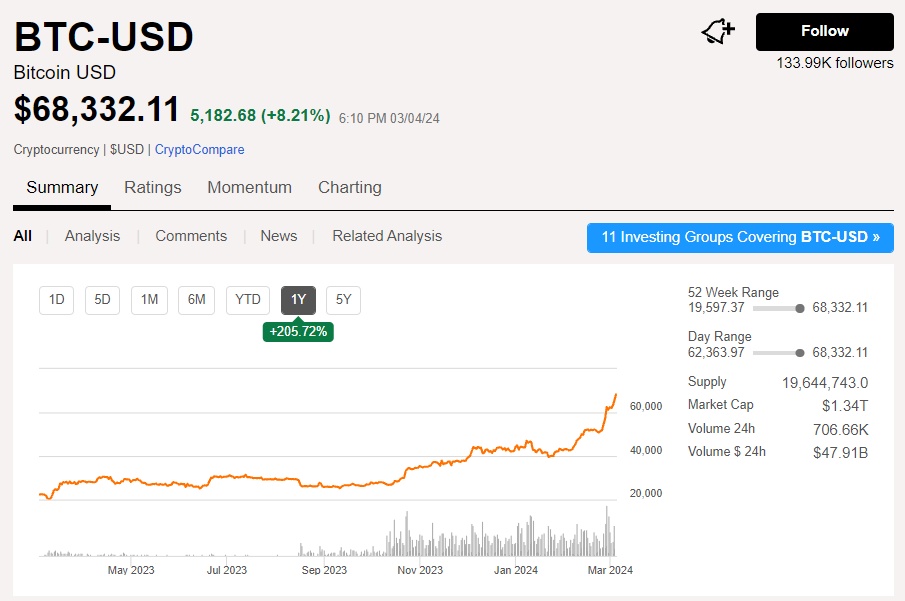
Task: View BTC-USD News
Action: (278, 236)
